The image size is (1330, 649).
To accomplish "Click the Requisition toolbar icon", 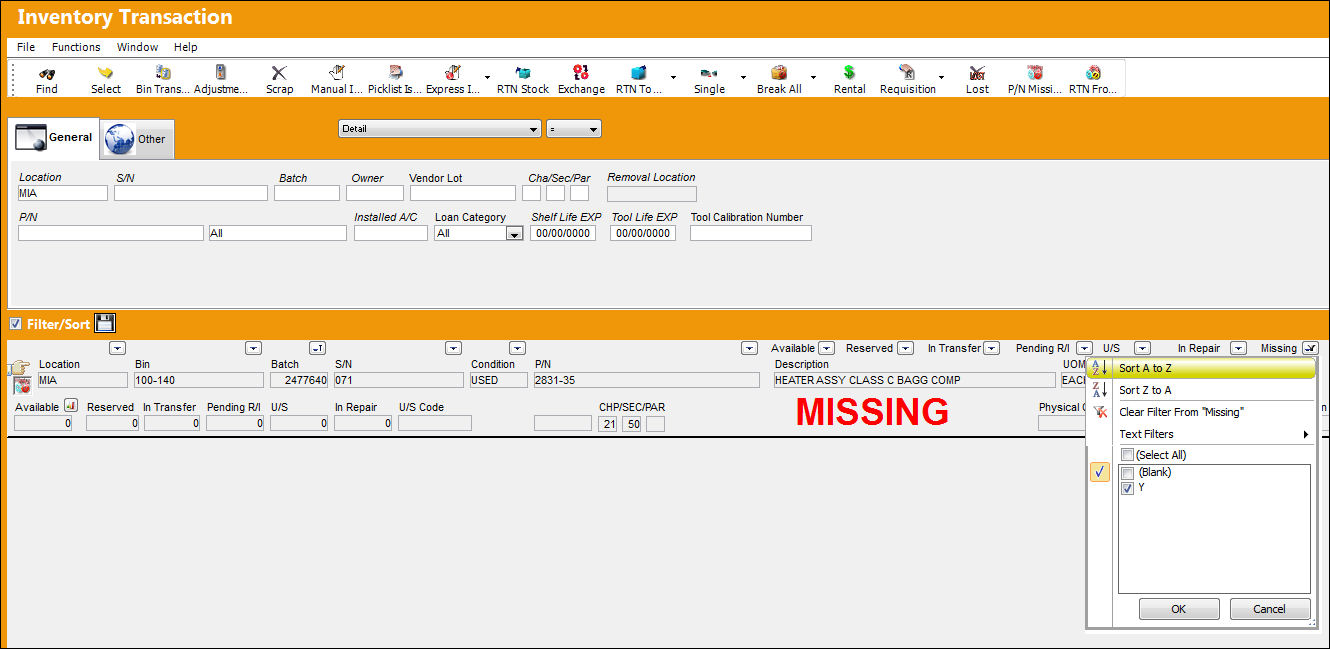I will (x=907, y=73).
